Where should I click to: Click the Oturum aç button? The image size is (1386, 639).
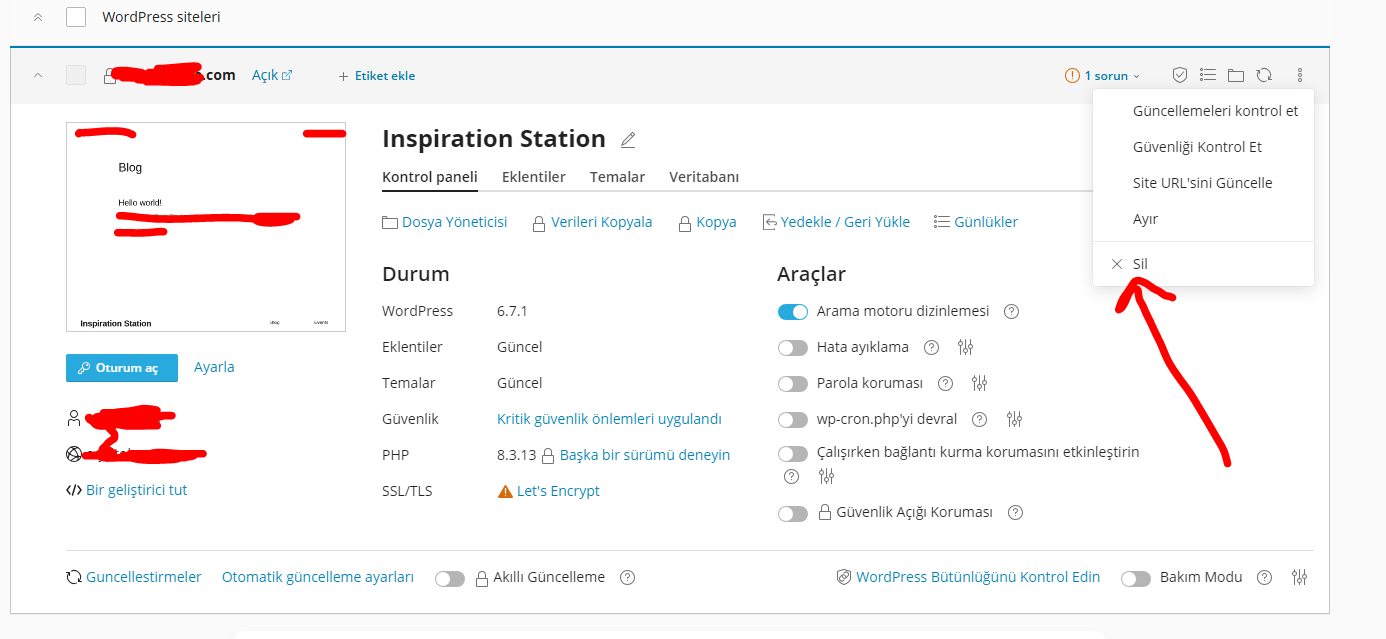click(122, 368)
